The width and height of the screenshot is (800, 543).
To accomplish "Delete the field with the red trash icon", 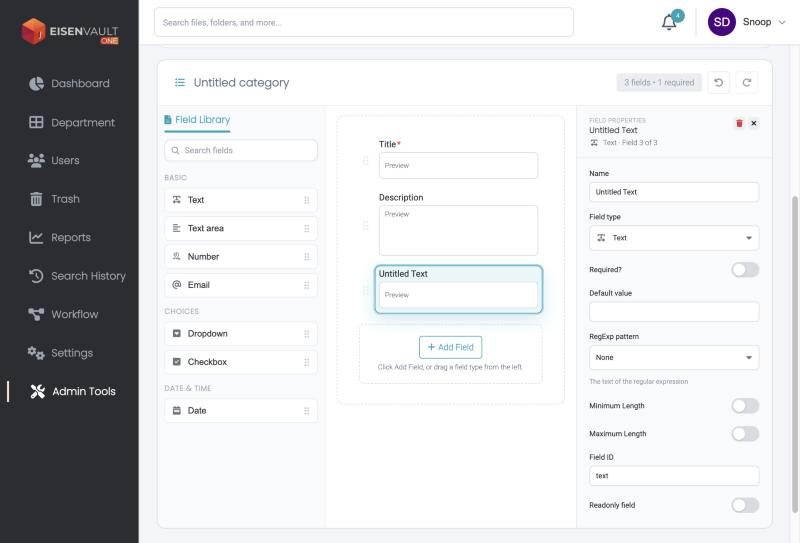I will [x=739, y=123].
